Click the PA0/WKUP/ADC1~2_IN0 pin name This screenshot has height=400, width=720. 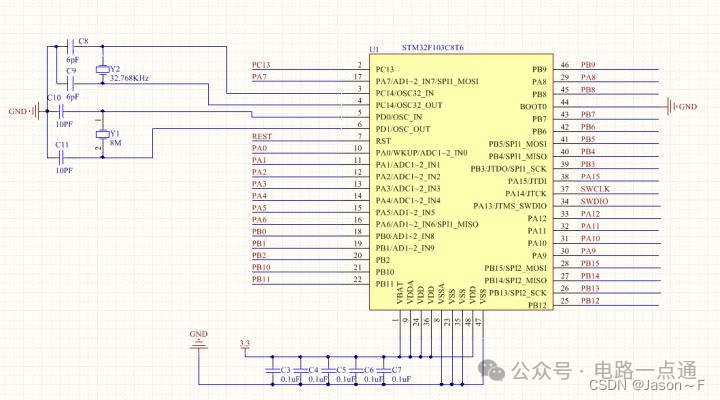[421, 153]
